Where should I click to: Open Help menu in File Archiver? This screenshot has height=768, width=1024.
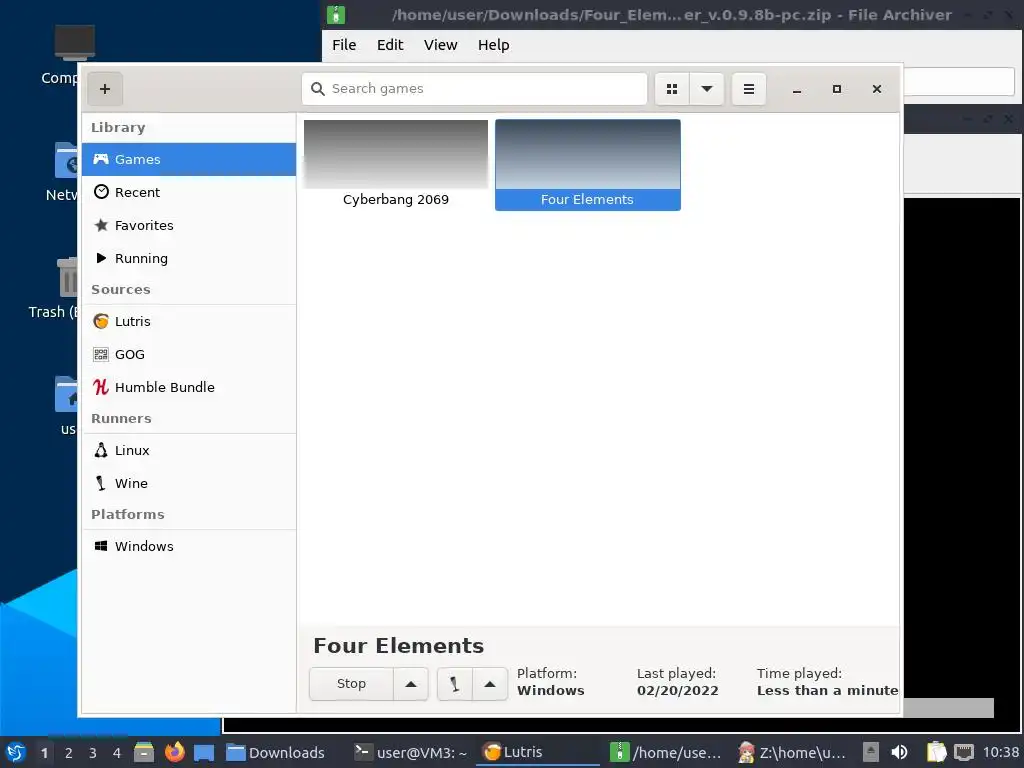[494, 45]
